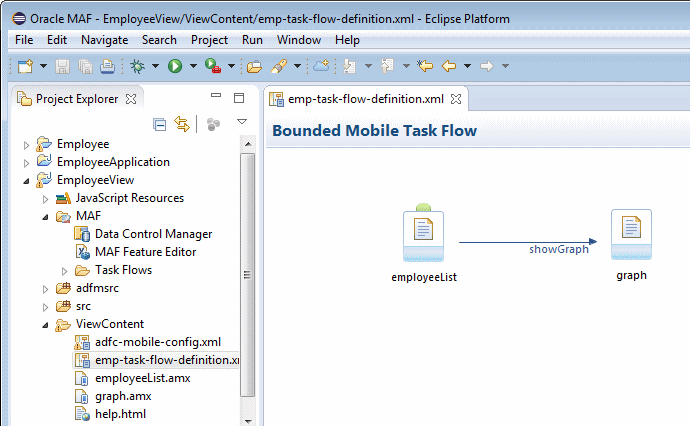Minimize the Project Explorer panel
This screenshot has width=690, height=426.
216,95
